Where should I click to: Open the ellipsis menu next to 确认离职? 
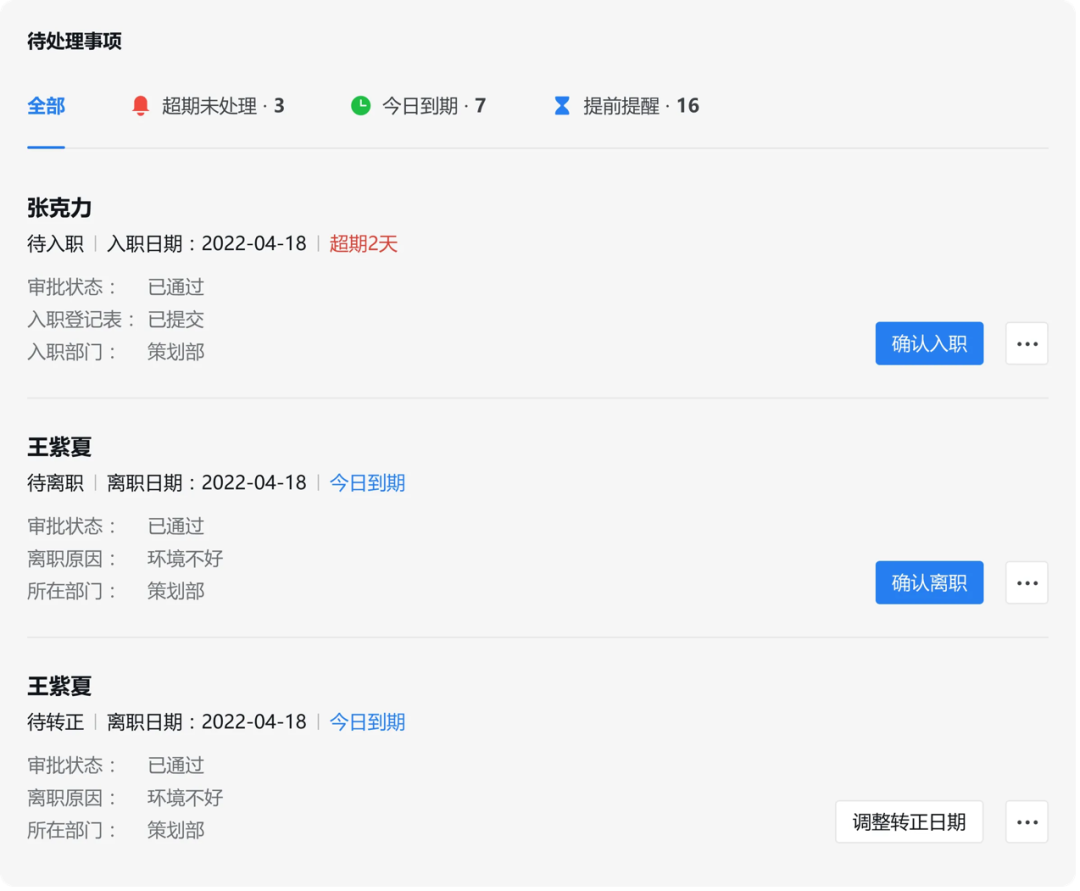(x=1026, y=583)
